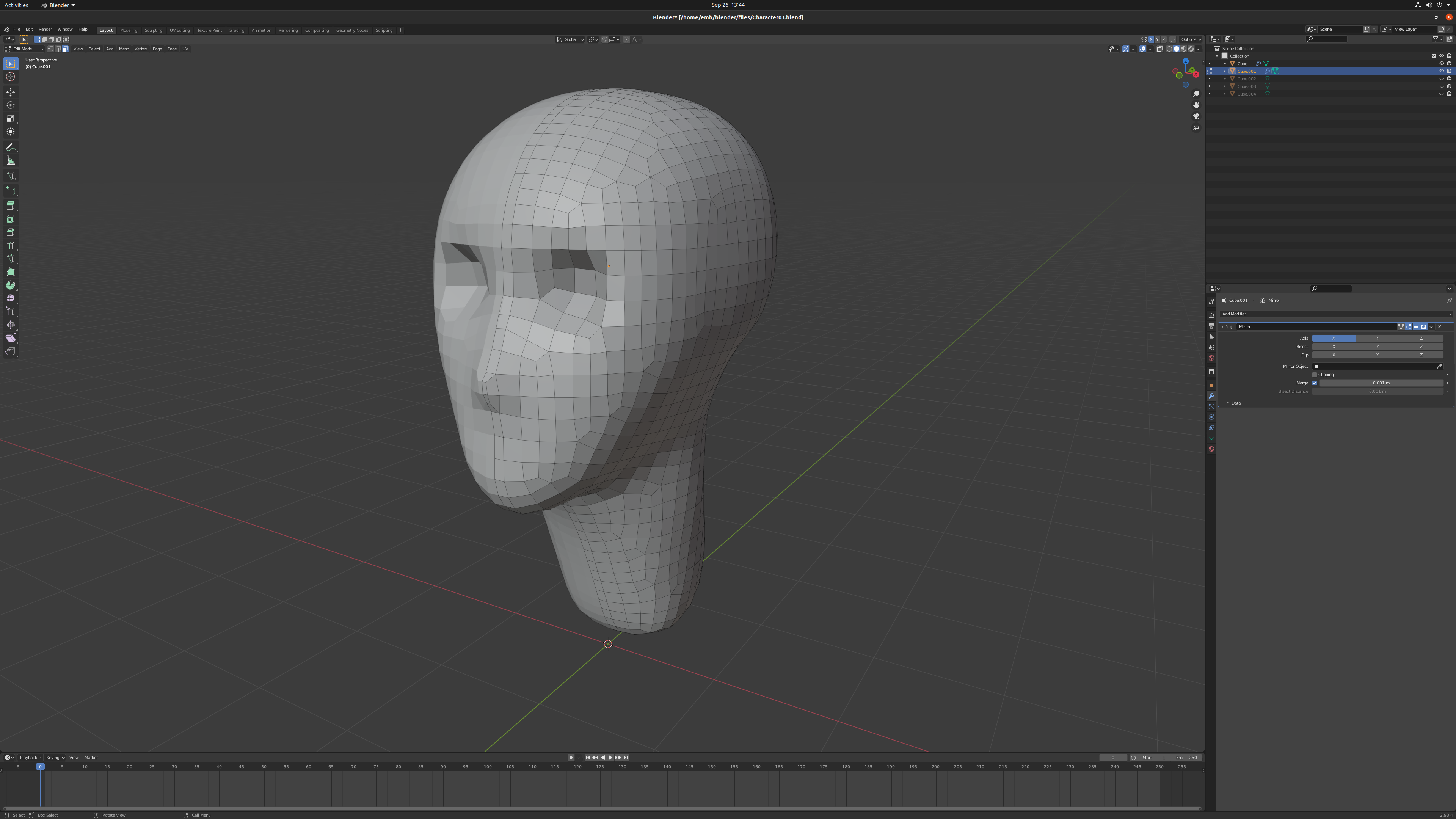Image resolution: width=1456 pixels, height=819 pixels.
Task: Activate the Move tool
Action: tap(11, 92)
